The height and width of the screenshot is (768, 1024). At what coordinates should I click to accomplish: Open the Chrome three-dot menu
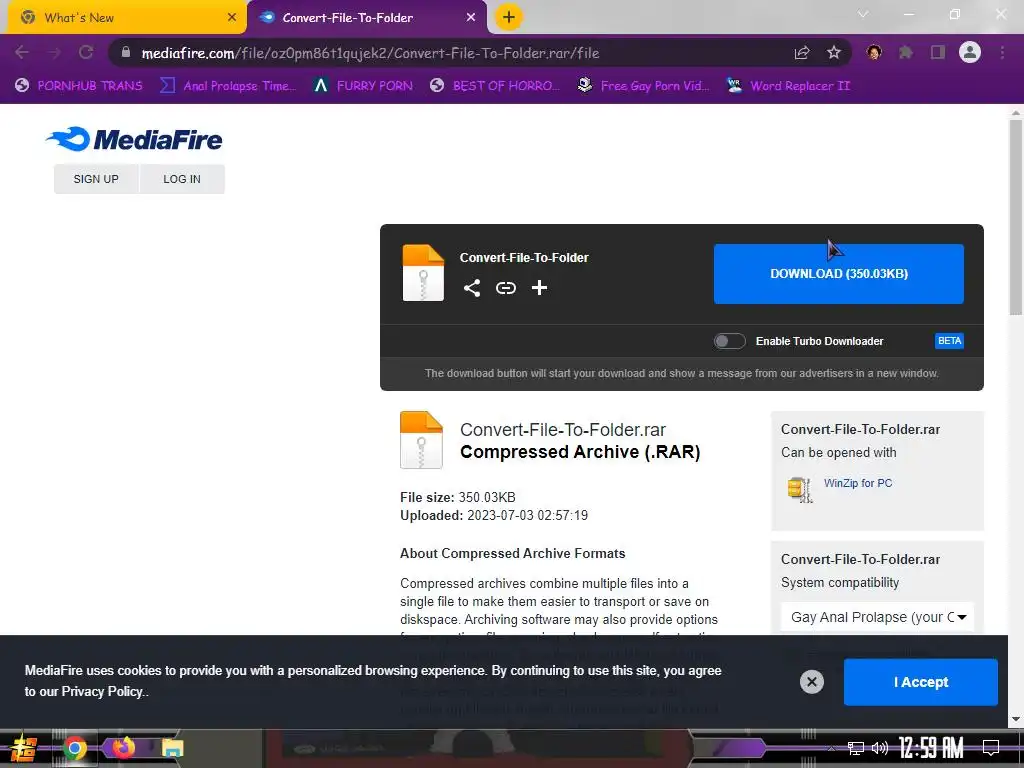[x=1002, y=52]
